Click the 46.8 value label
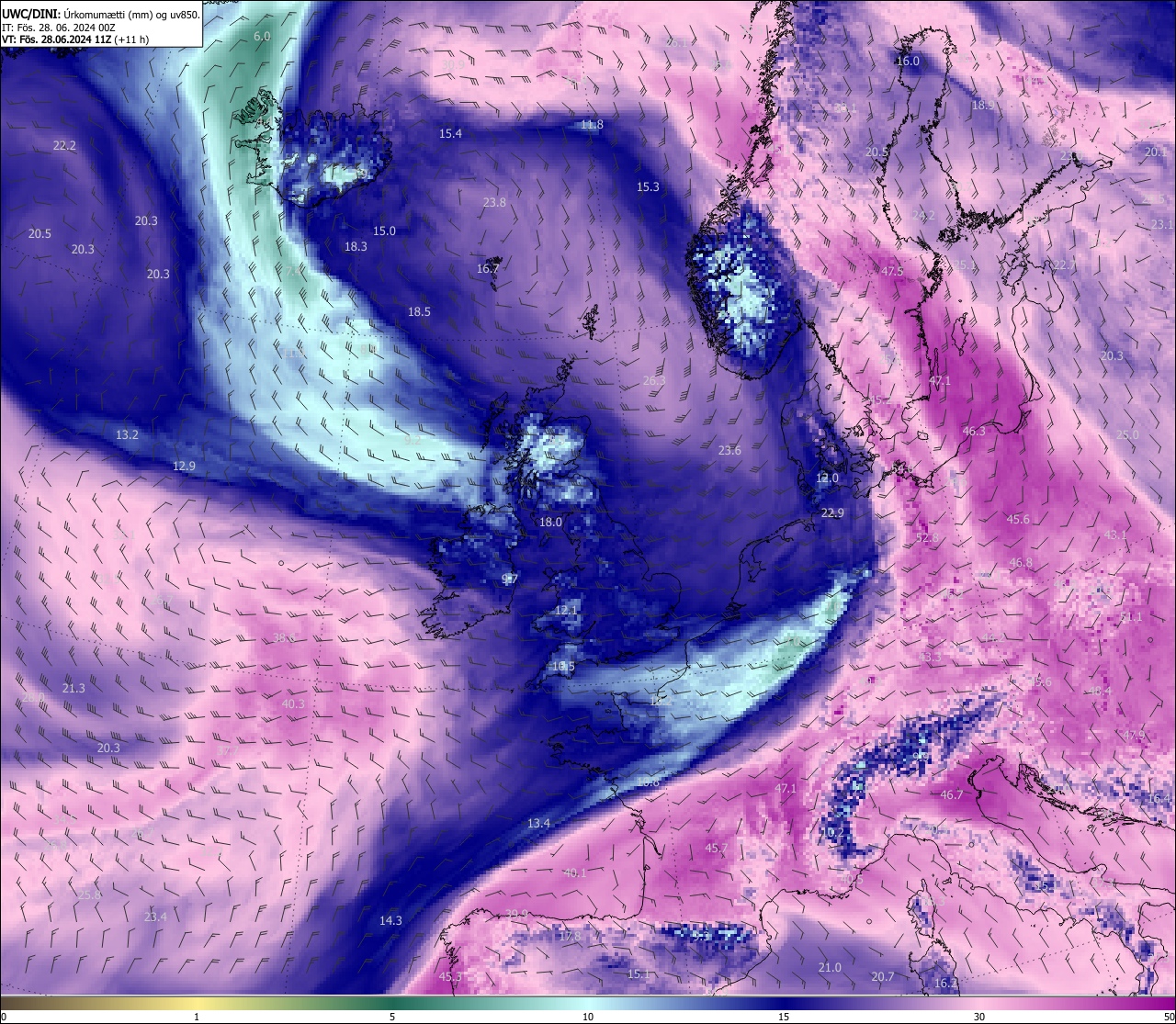Viewport: 1176px width, 1024px height. 1021,562
